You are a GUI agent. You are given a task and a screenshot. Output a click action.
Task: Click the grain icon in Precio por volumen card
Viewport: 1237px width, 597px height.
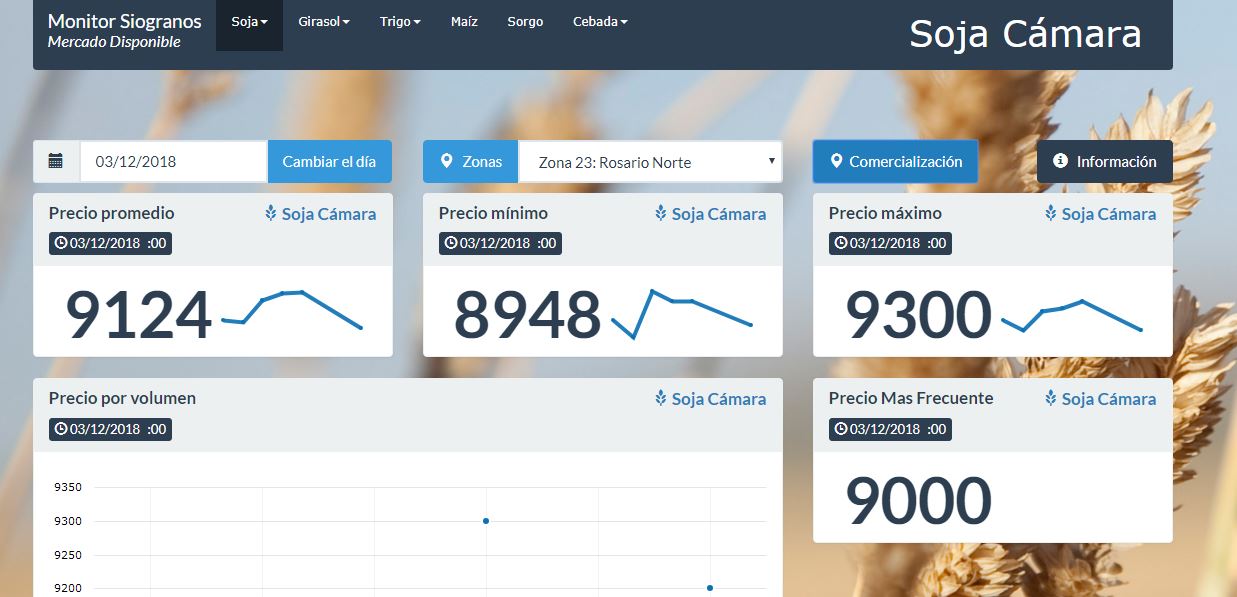coord(661,398)
